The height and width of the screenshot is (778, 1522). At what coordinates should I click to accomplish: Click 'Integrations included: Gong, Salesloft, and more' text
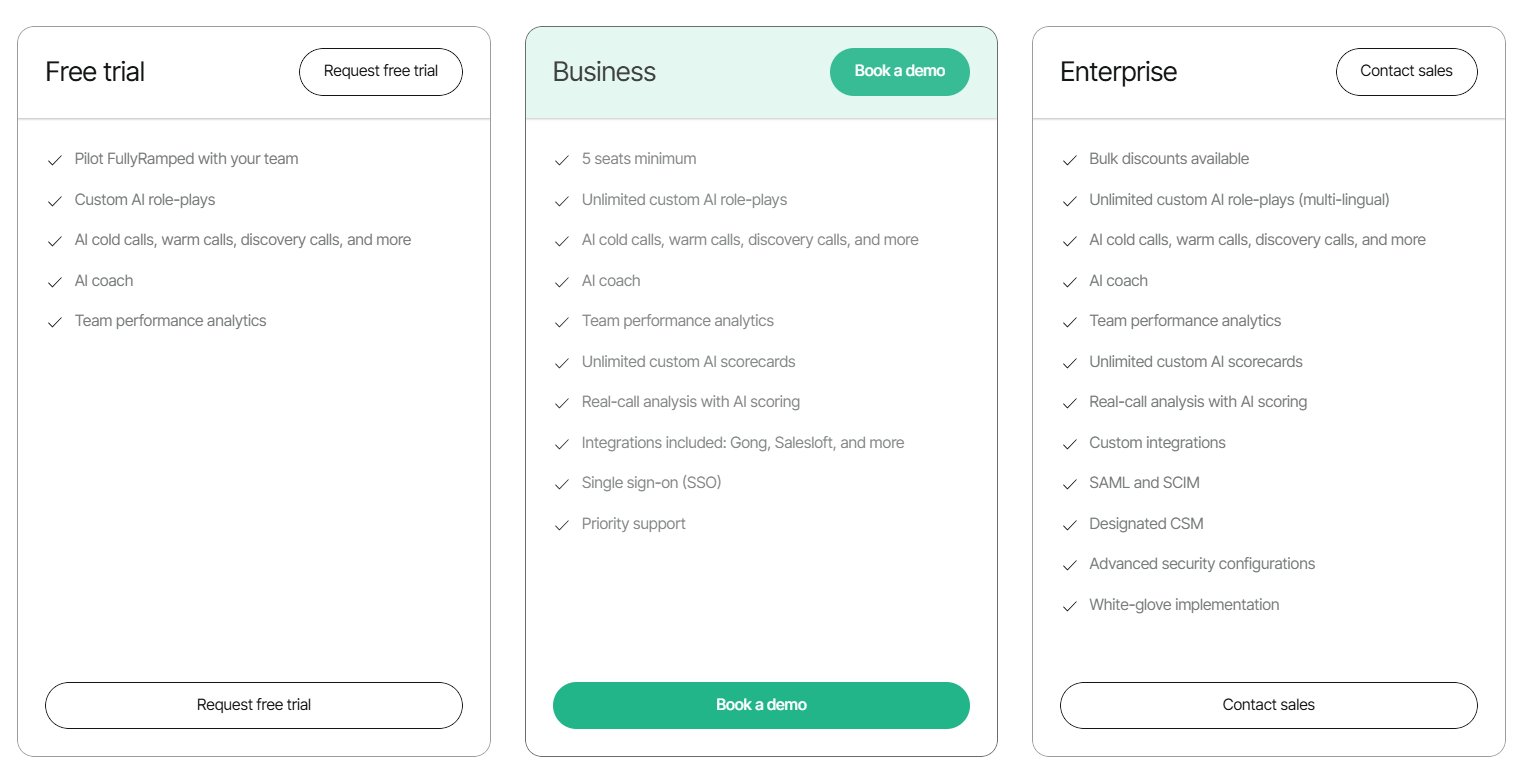point(743,443)
